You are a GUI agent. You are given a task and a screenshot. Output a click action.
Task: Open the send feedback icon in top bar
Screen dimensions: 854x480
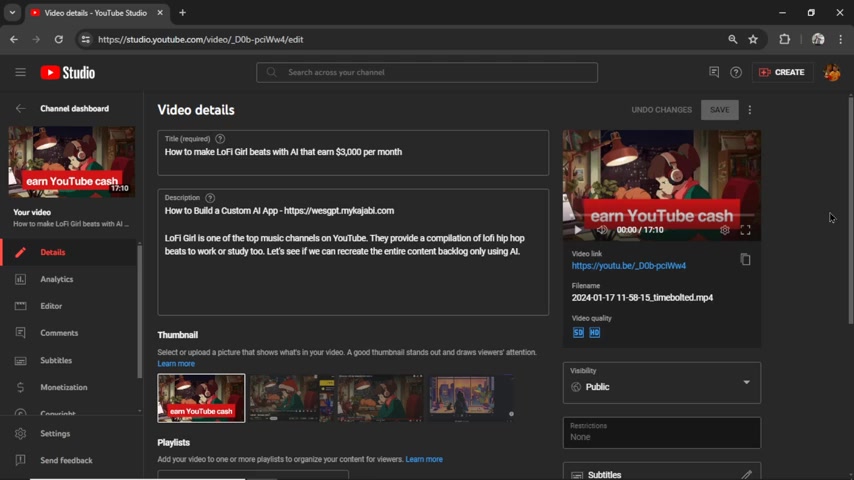pos(714,72)
